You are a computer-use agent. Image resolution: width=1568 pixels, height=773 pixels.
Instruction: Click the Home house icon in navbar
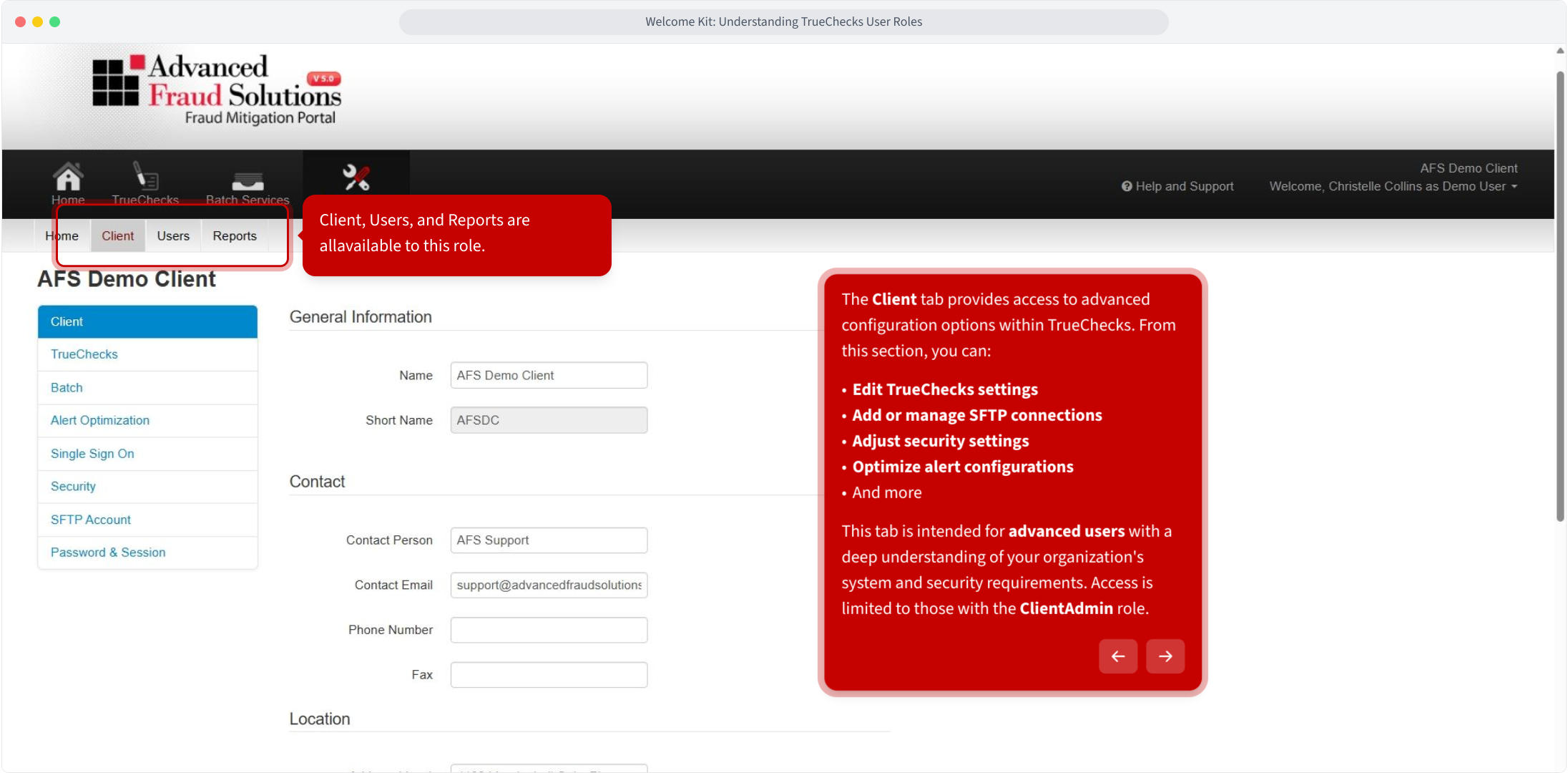coord(68,176)
